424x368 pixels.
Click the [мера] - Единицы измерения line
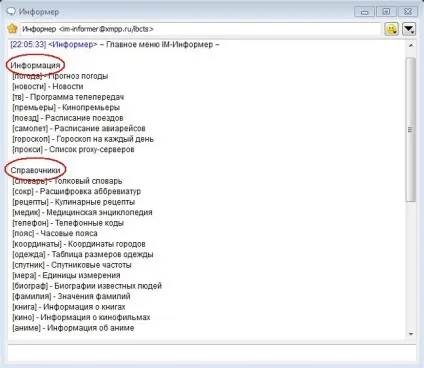[66, 275]
